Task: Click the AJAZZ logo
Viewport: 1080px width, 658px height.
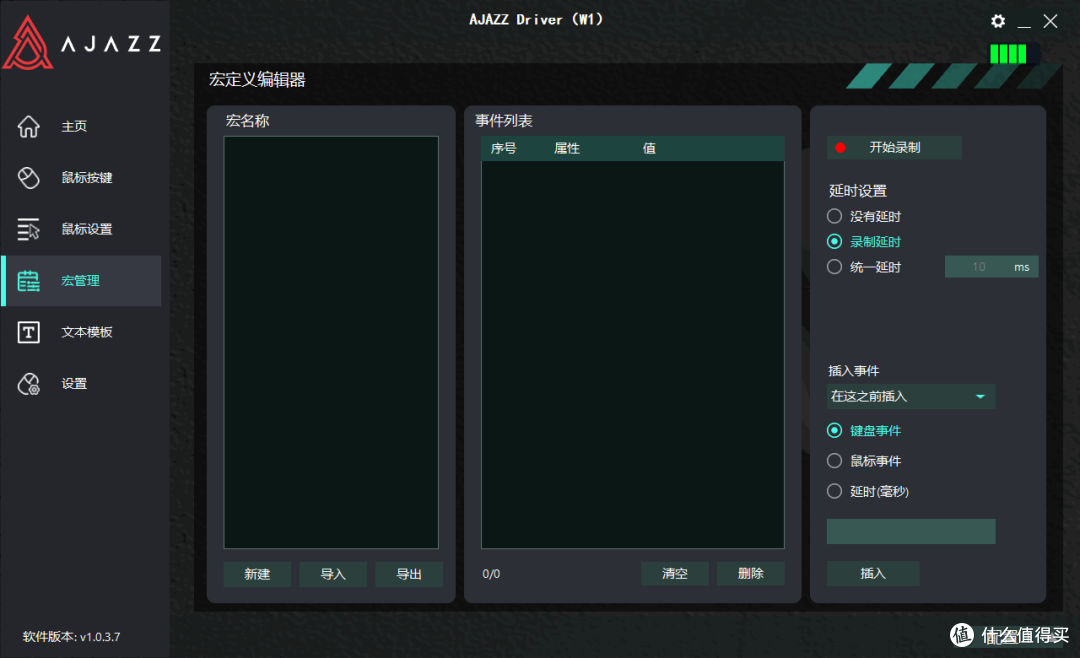Action: (82, 43)
